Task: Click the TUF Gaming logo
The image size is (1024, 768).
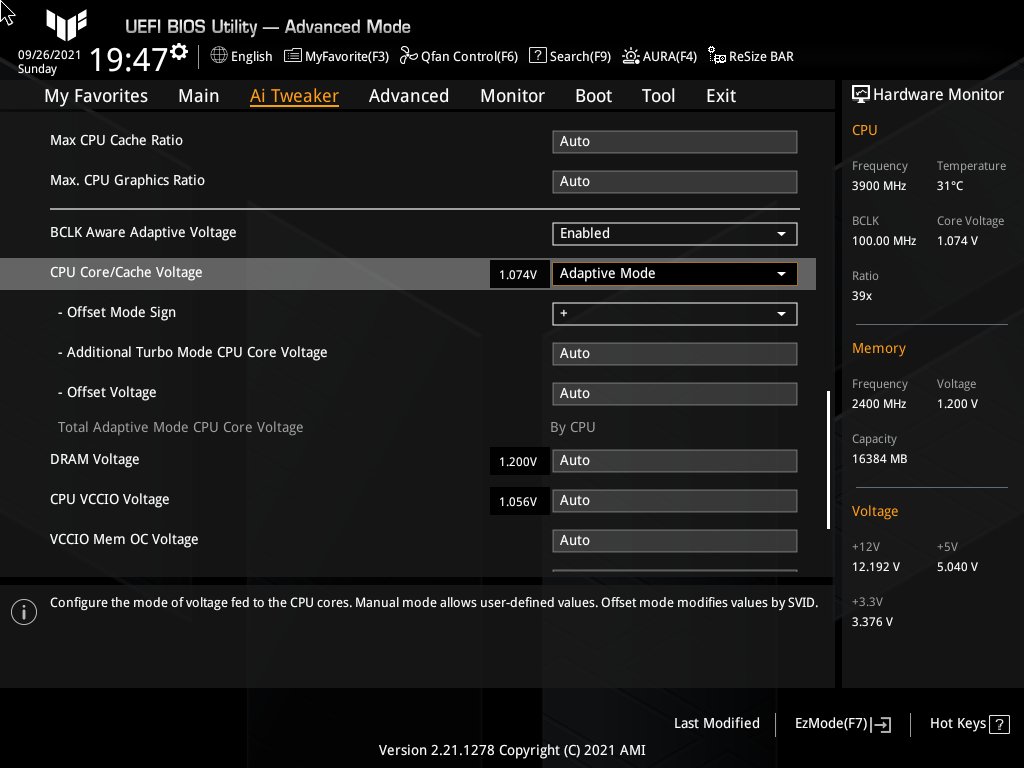Action: tap(66, 27)
